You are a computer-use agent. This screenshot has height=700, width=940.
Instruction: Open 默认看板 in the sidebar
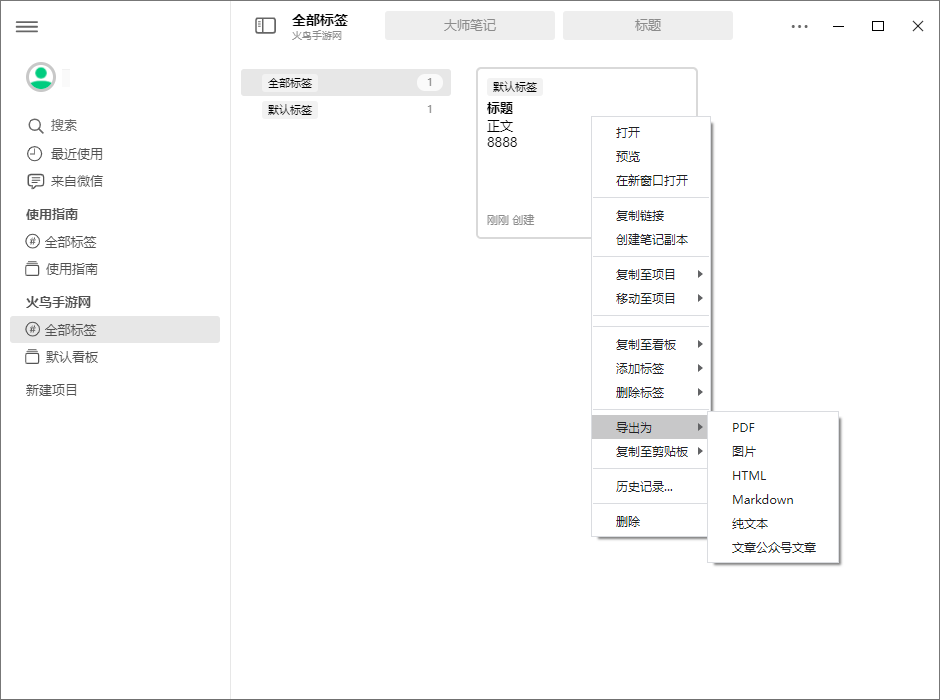72,357
